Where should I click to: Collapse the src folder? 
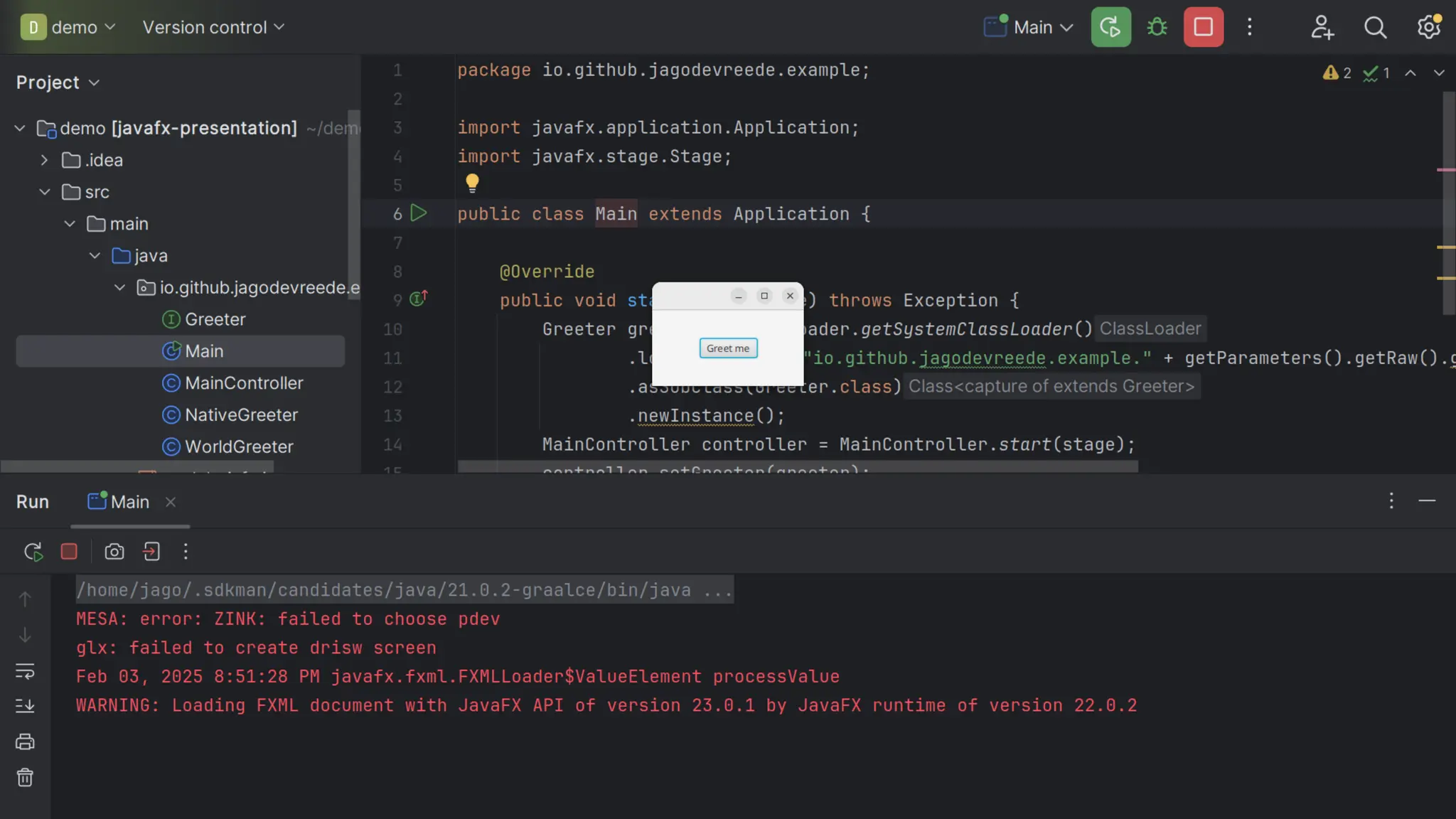(x=44, y=193)
